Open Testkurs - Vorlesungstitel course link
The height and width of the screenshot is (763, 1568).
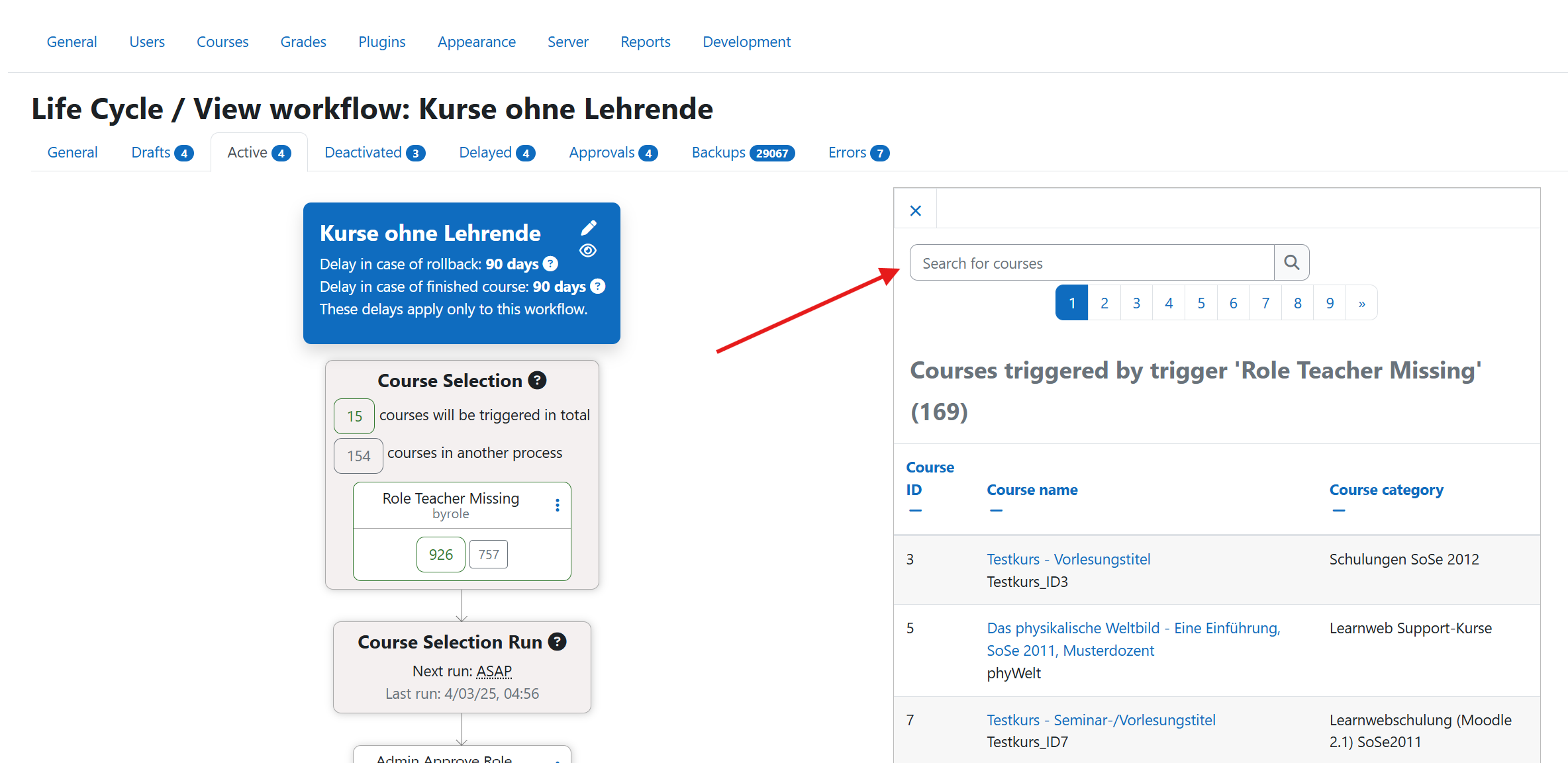coord(1068,559)
